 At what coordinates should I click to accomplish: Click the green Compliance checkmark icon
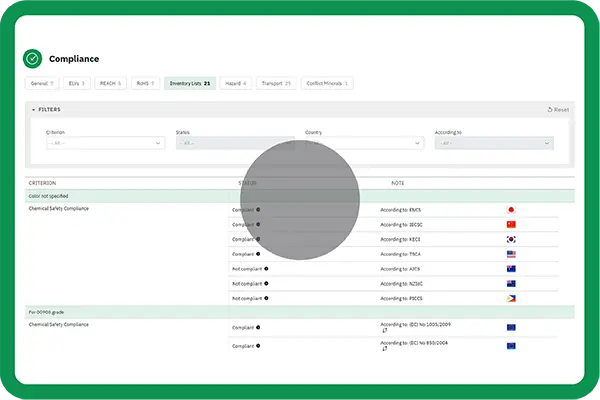tap(33, 59)
